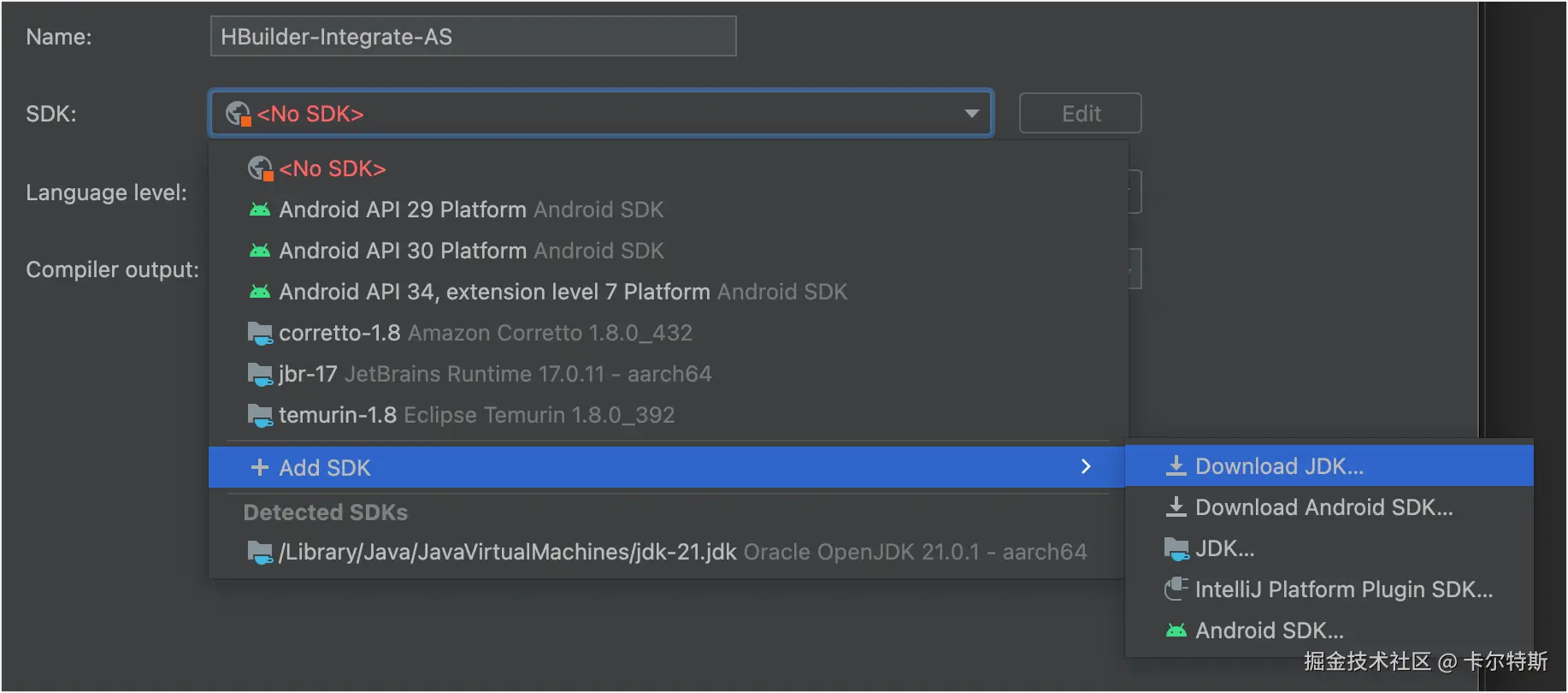This screenshot has height=693, width=1568.
Task: Click the Android icon beside API 29 Platform
Action: tap(259, 210)
